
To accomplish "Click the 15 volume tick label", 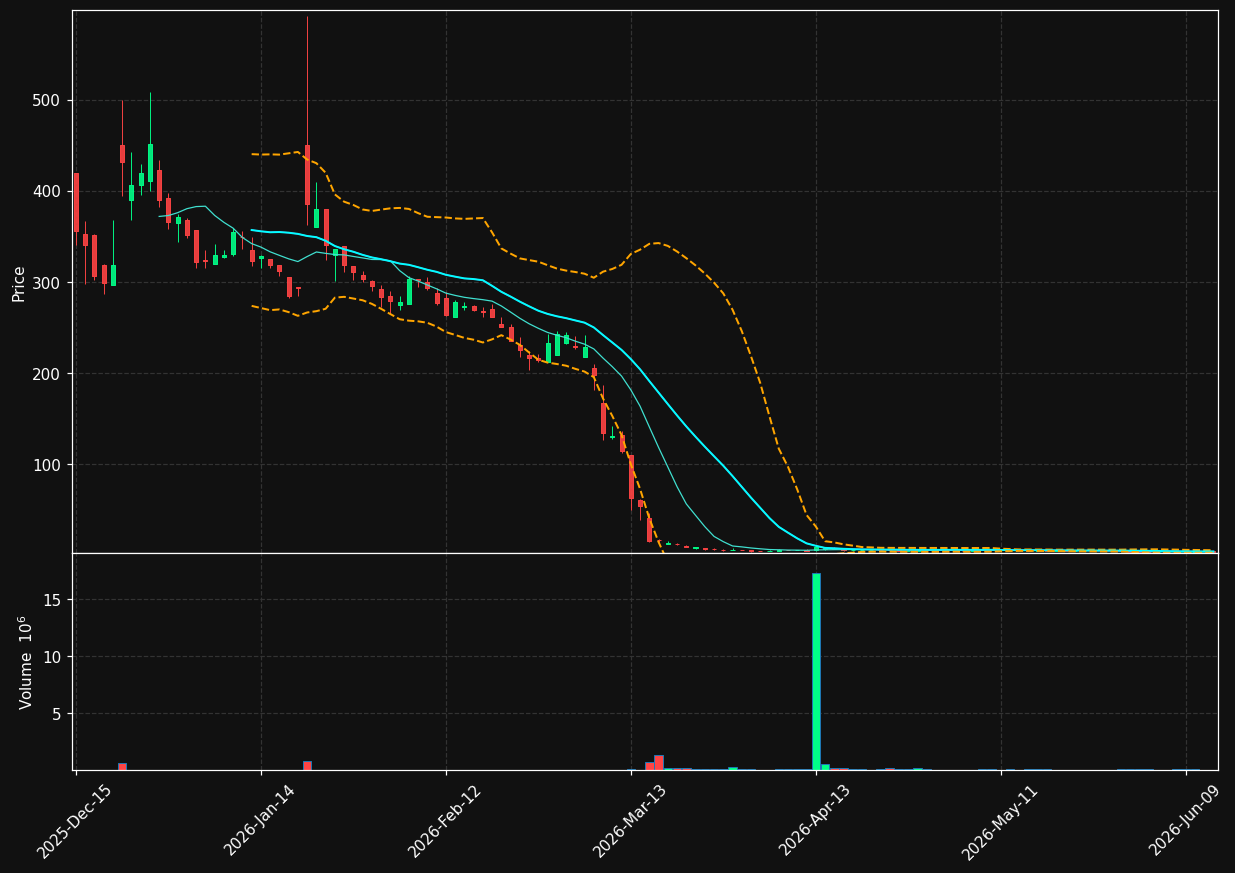I will 51,599.
